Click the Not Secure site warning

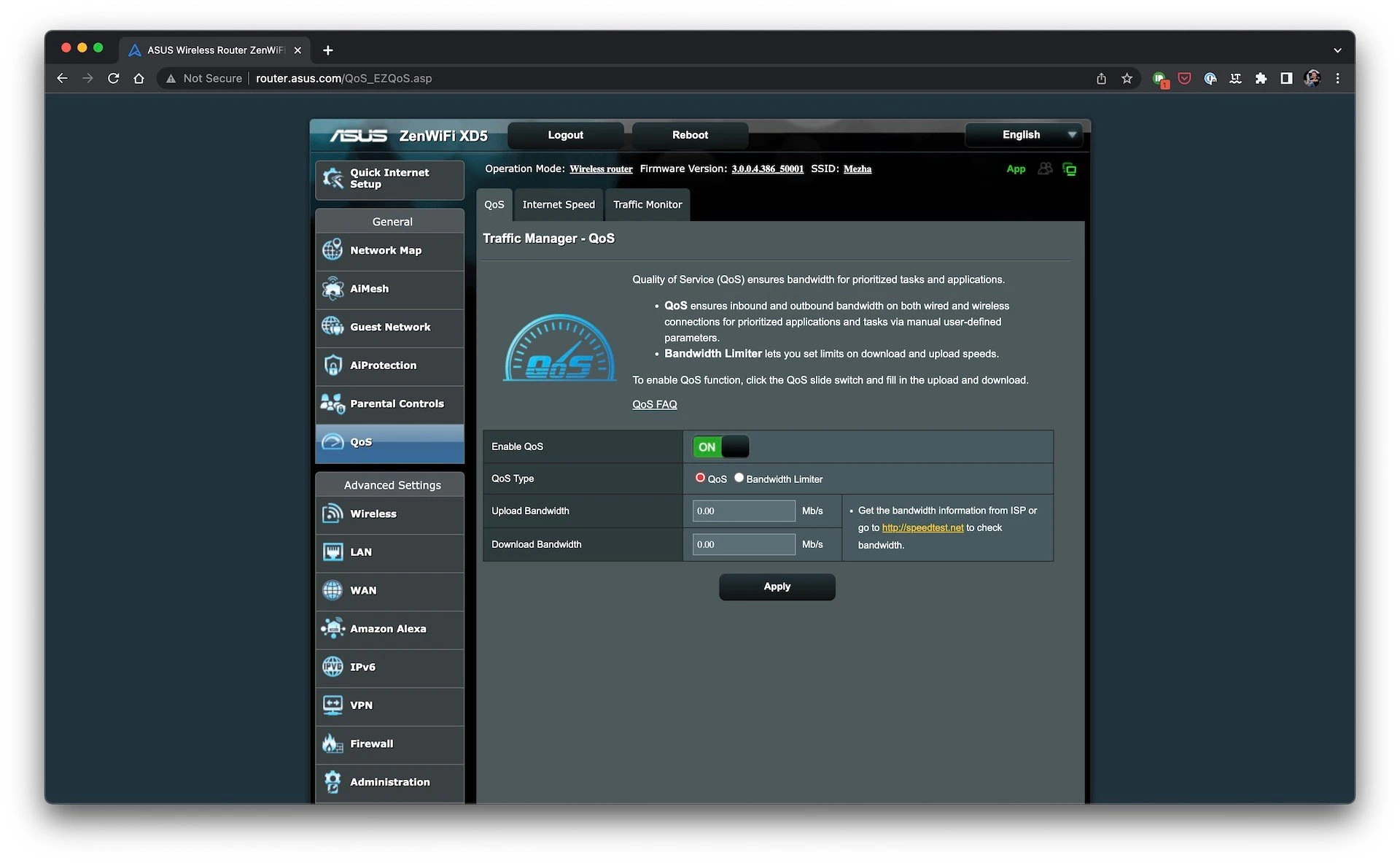tap(204, 78)
